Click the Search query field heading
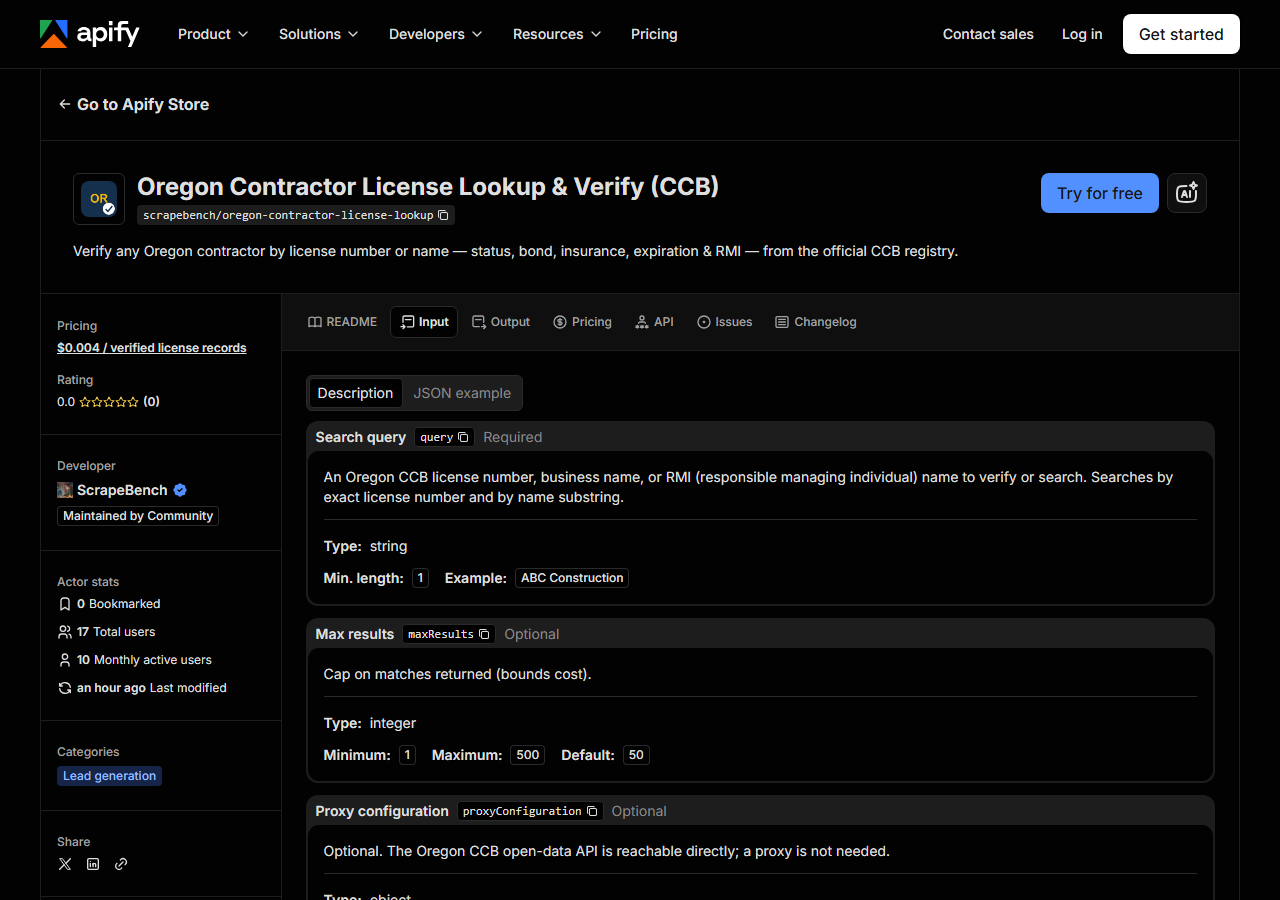This screenshot has height=900, width=1280. (x=361, y=437)
